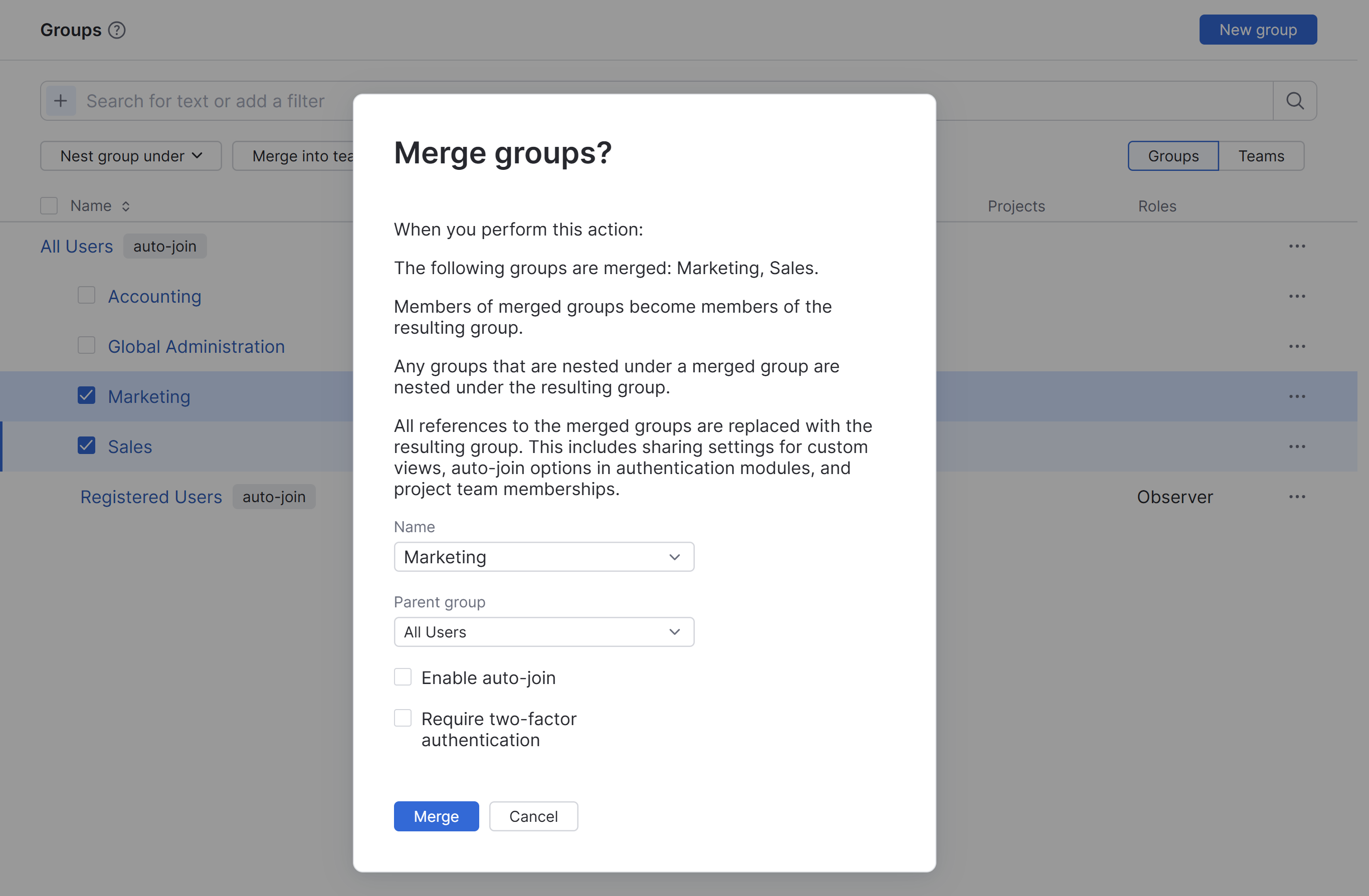Select the Groups tab
The image size is (1369, 896).
(1172, 155)
